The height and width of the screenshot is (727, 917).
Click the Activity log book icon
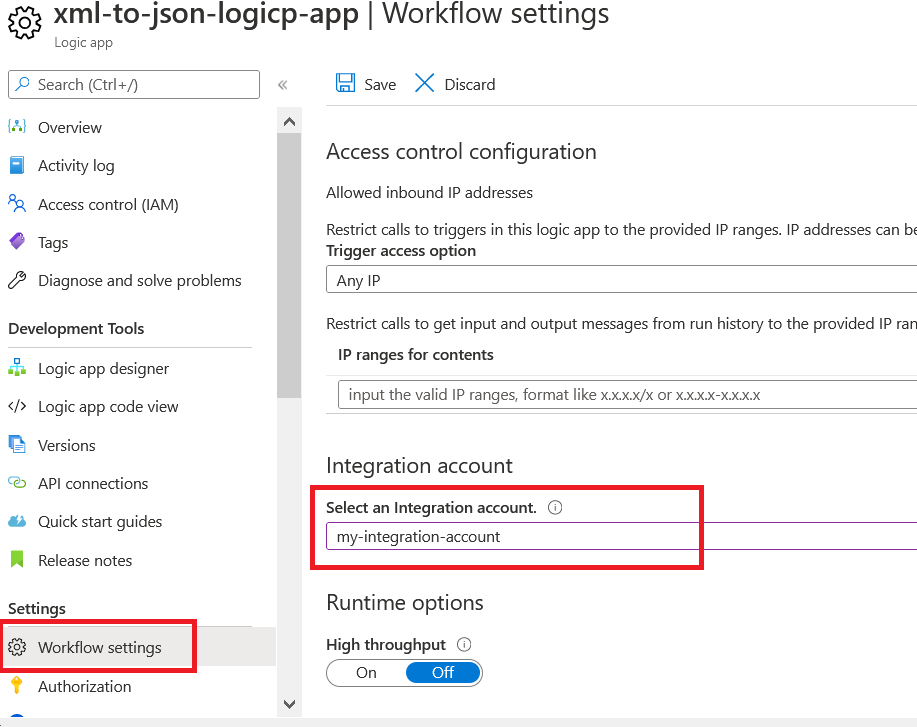(x=17, y=165)
